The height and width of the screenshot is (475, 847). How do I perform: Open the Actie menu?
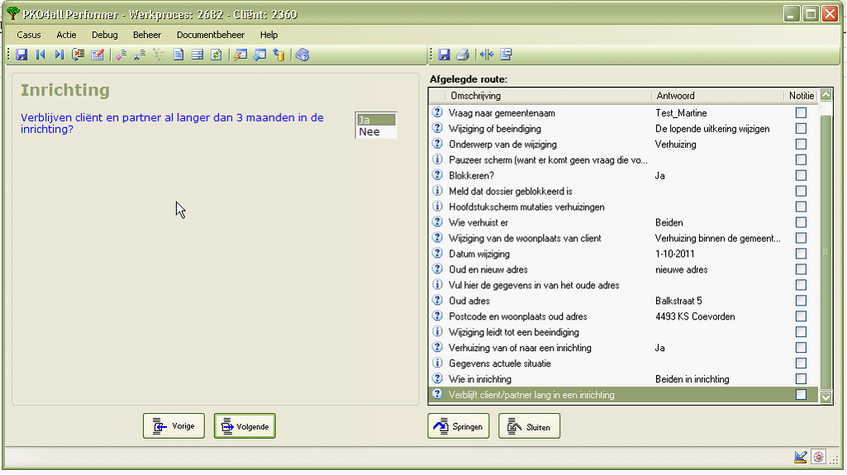pyautogui.click(x=66, y=35)
